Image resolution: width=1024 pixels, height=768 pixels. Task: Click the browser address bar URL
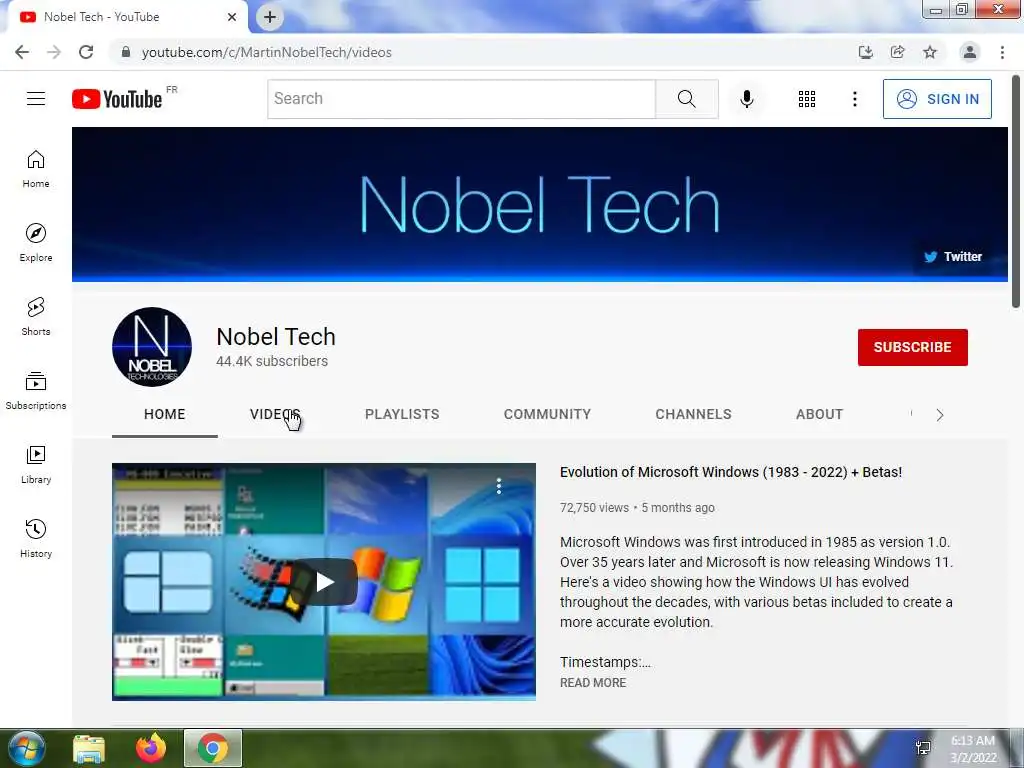[x=266, y=52]
